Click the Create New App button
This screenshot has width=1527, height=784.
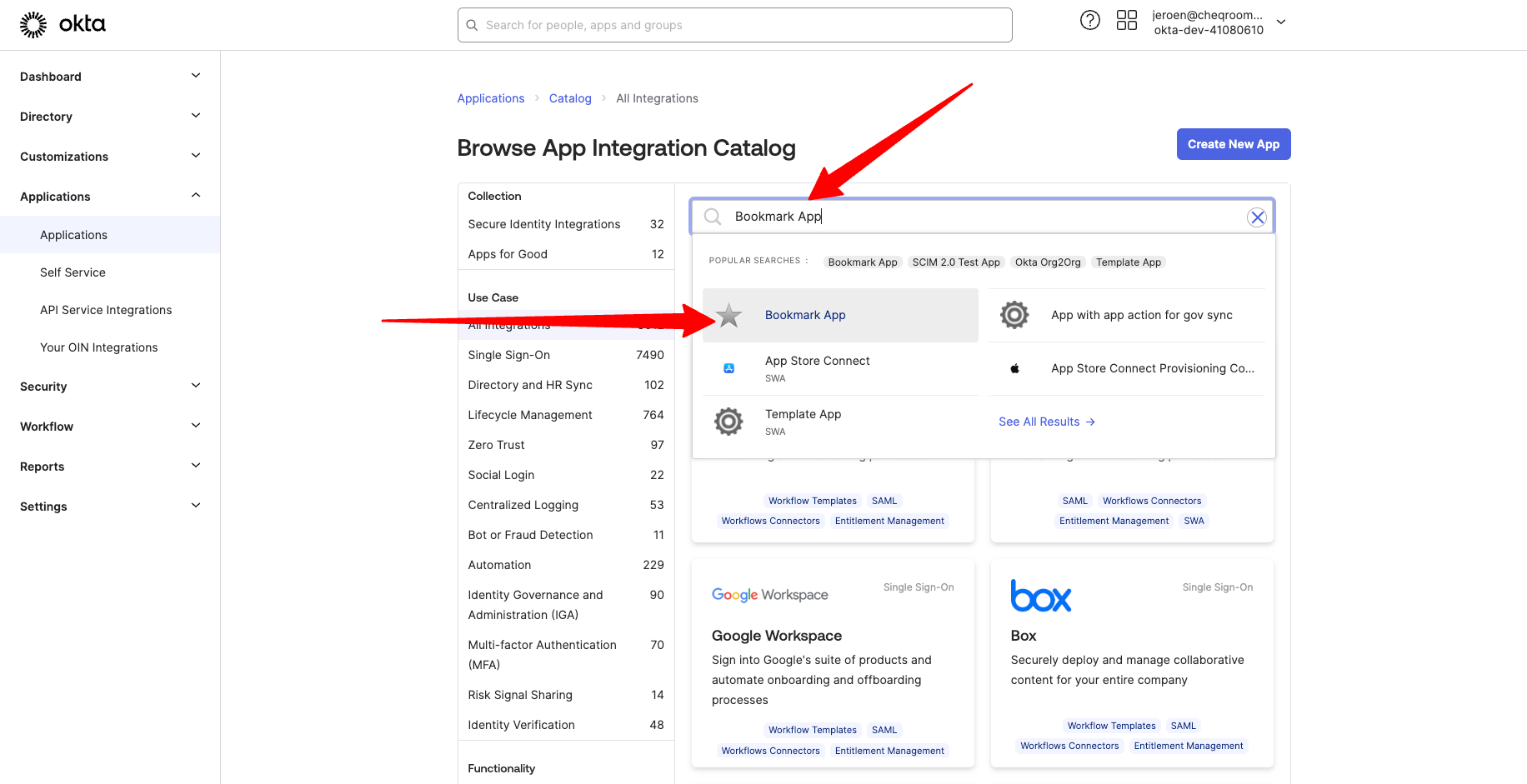[1233, 144]
